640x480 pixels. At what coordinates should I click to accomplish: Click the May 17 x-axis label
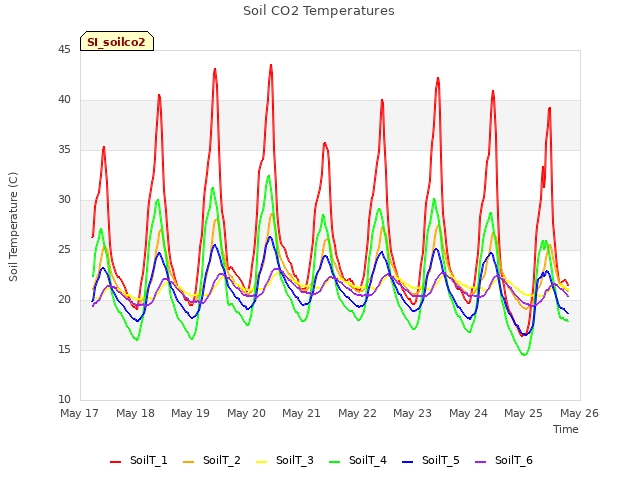[79, 413]
